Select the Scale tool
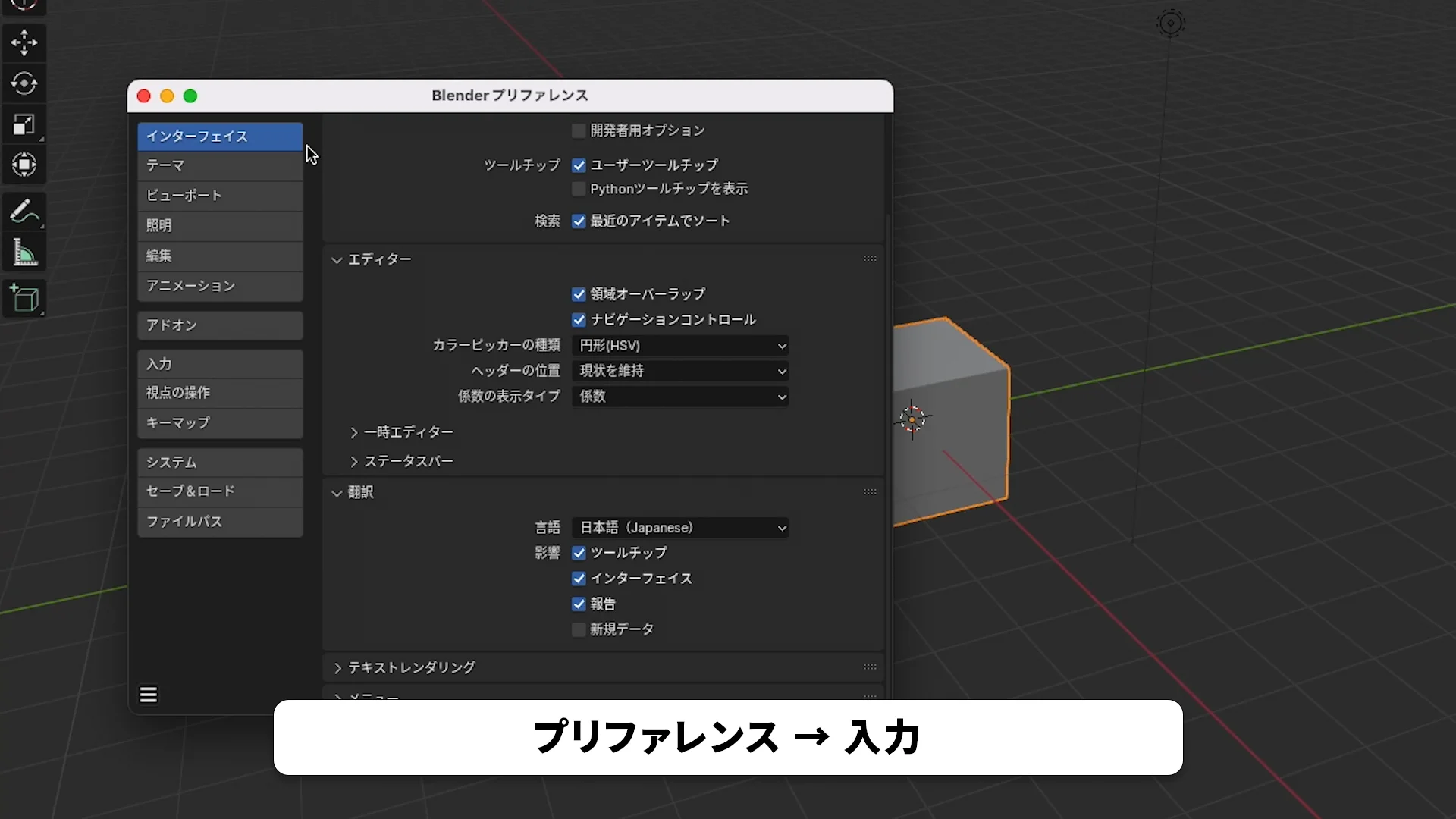This screenshot has width=1456, height=819. tap(24, 124)
